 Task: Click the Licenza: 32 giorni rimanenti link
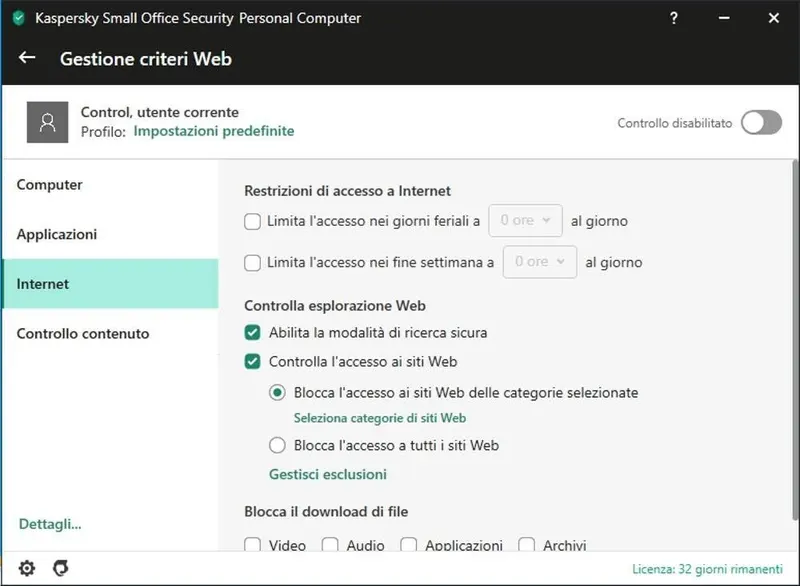coord(707,569)
